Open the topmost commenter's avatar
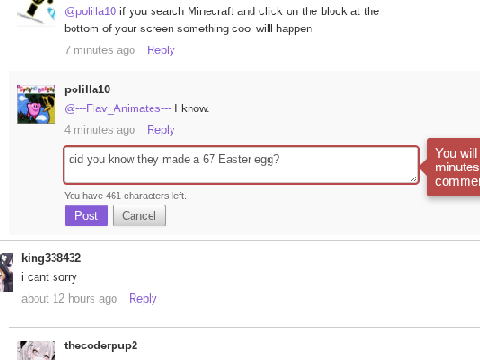The image size is (480, 360). tap(36, 13)
